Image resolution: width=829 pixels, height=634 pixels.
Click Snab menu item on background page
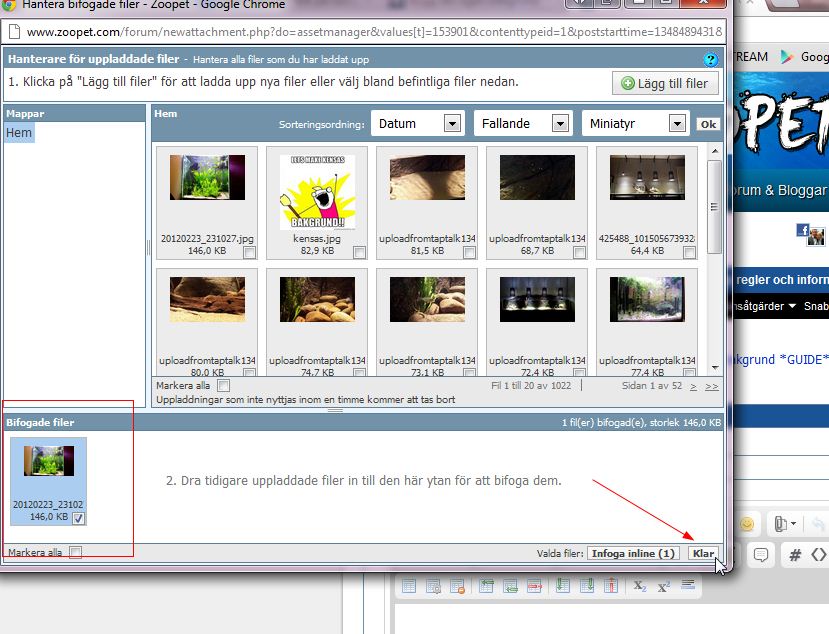tap(816, 306)
